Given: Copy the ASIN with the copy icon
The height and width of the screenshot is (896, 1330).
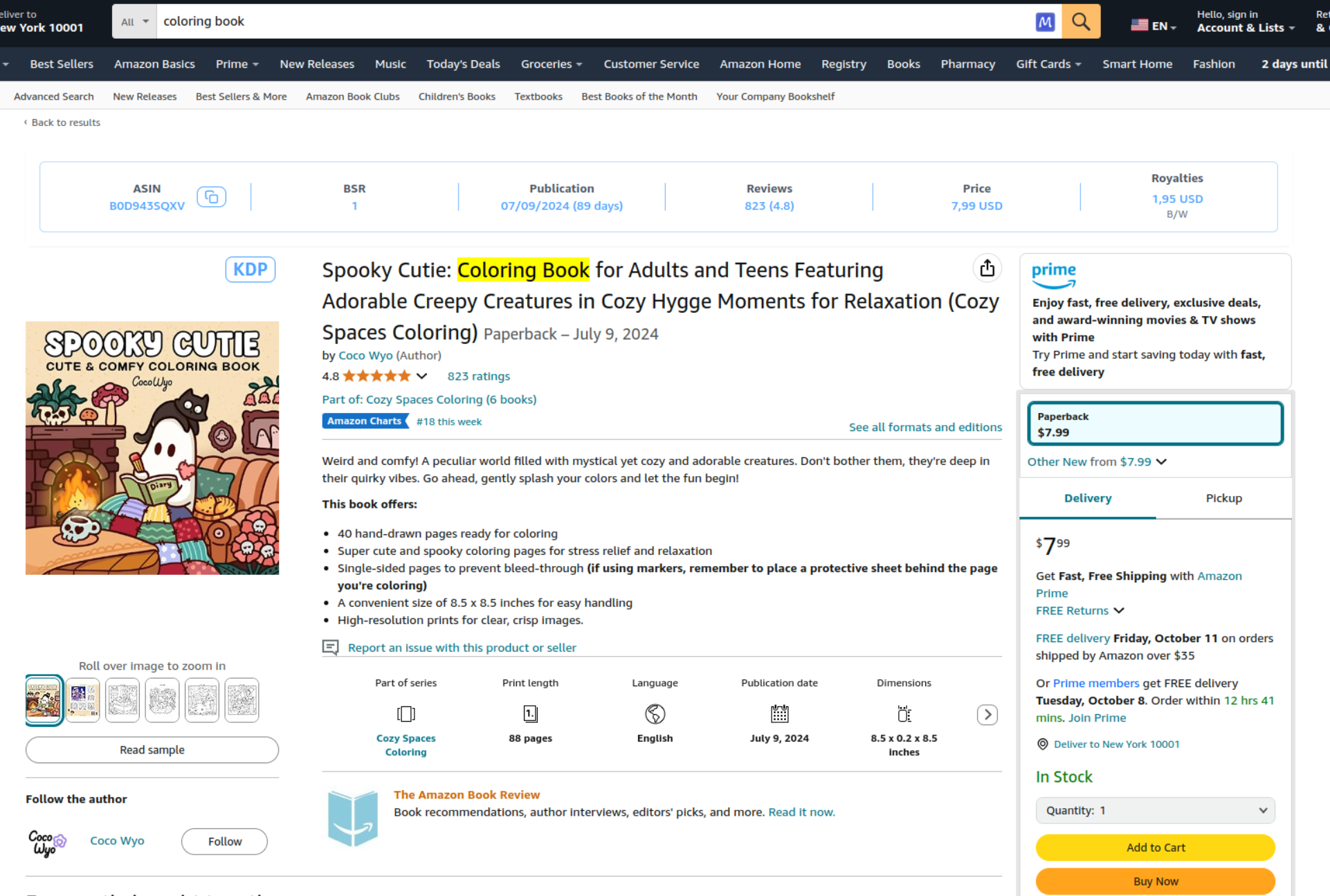Looking at the screenshot, I should [x=212, y=197].
